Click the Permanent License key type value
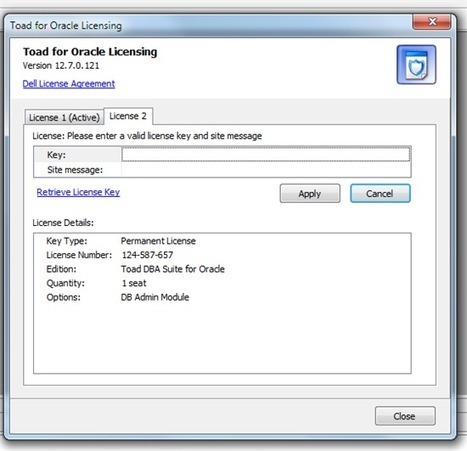467x451 pixels. (x=158, y=241)
